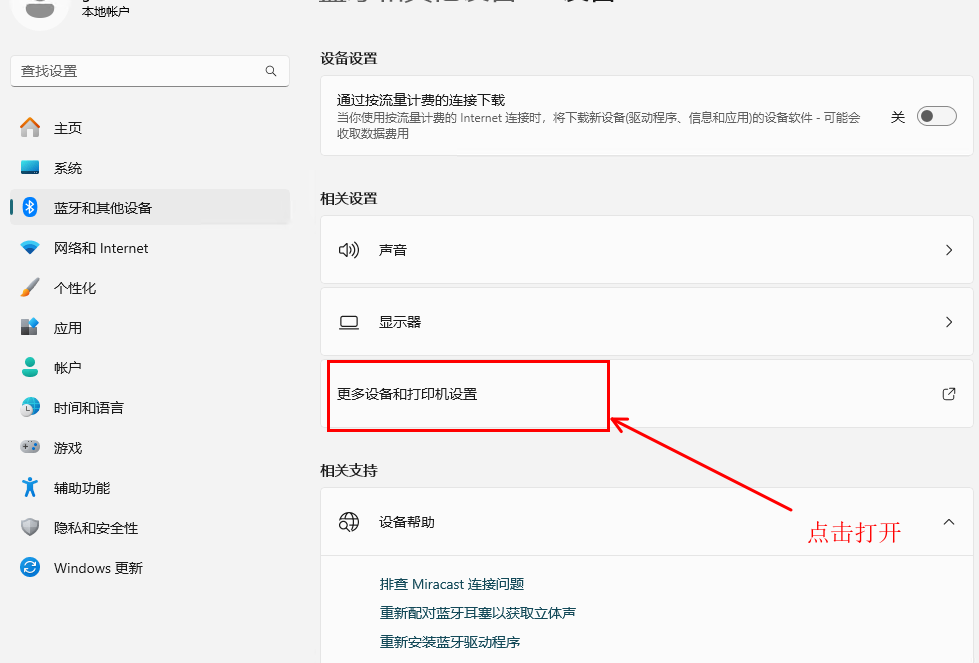The image size is (979, 663).
Task: Open the Accounts (帐户) person icon
Action: coord(30,368)
